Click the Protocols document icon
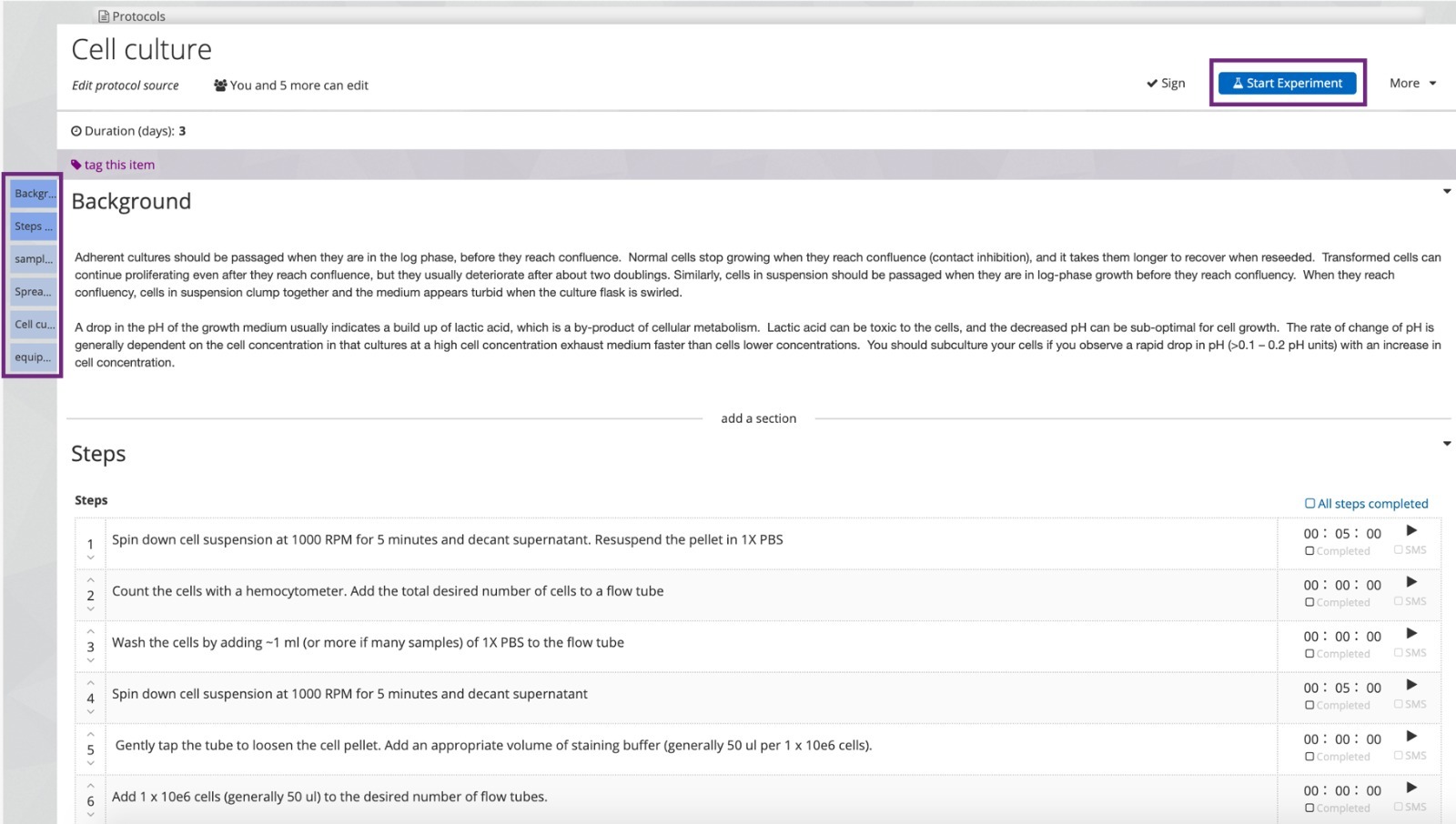1456x824 pixels. (x=104, y=16)
